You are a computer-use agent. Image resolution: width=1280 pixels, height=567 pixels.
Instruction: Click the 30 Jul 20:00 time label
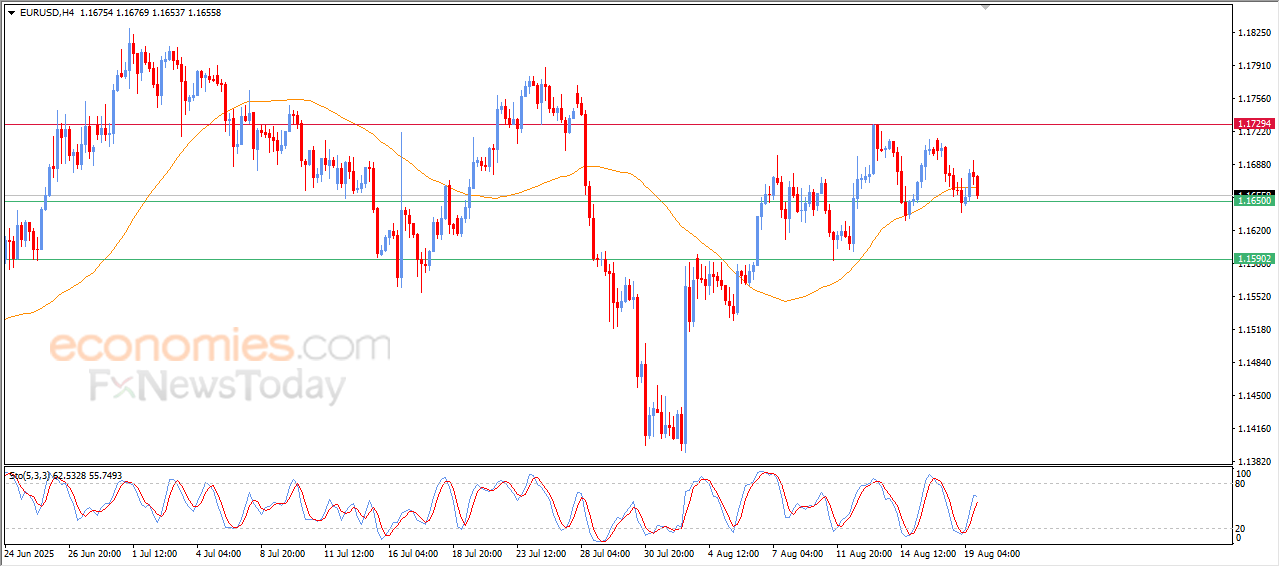[671, 553]
